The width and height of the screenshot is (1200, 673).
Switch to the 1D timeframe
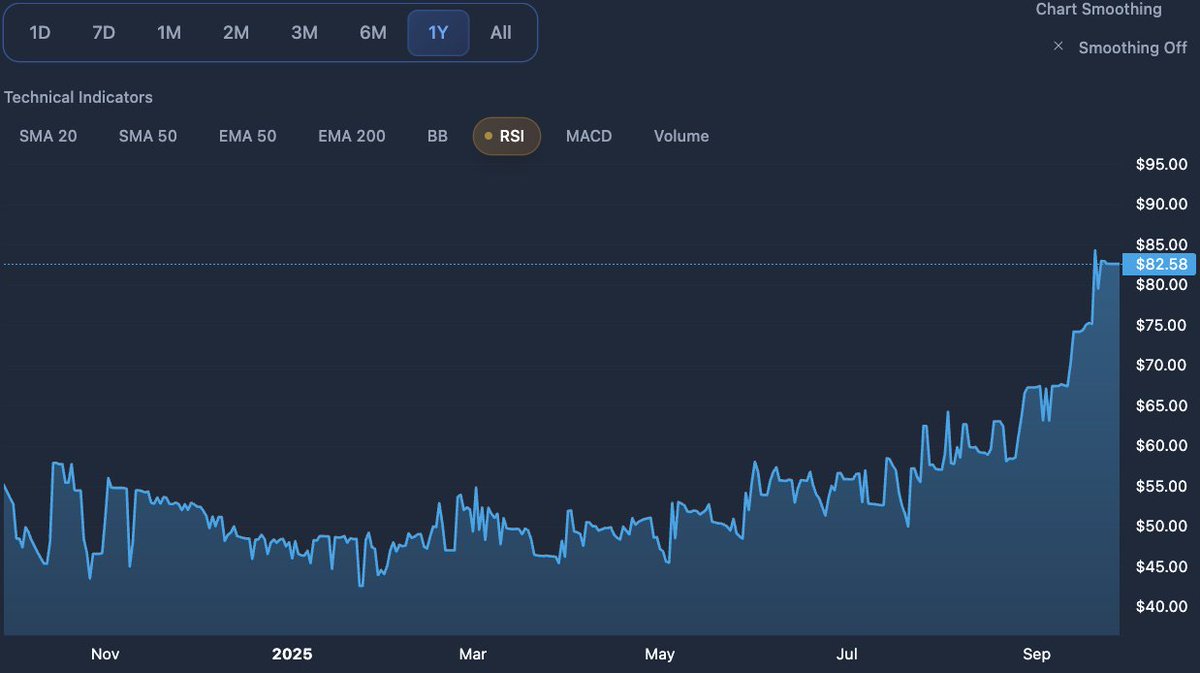(x=40, y=32)
